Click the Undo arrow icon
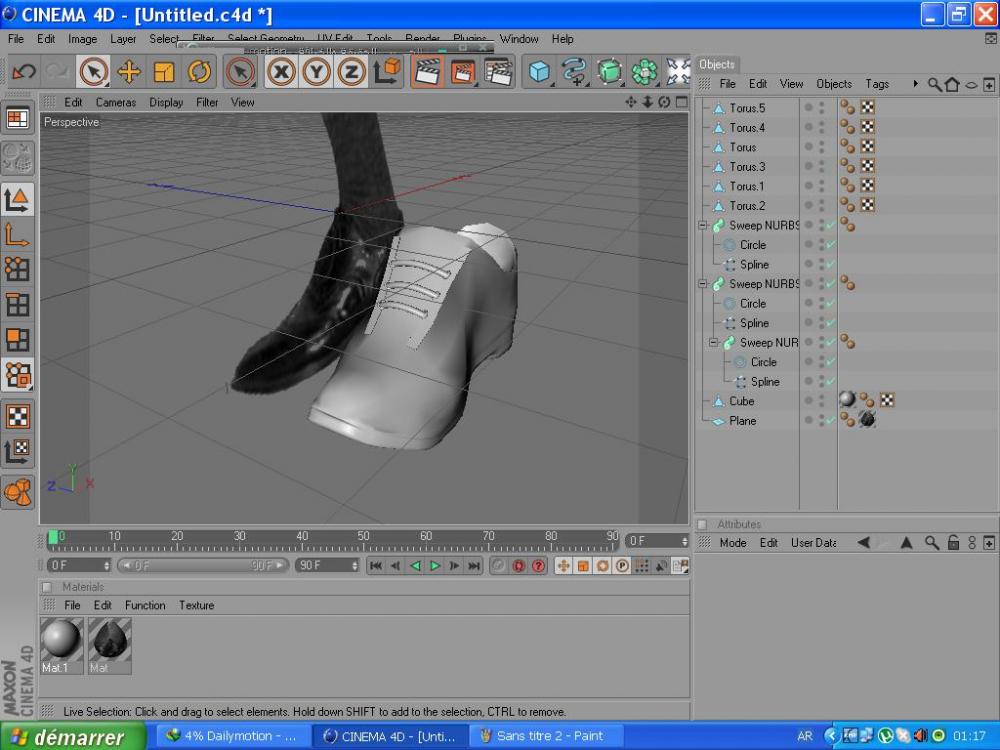 click(24, 72)
